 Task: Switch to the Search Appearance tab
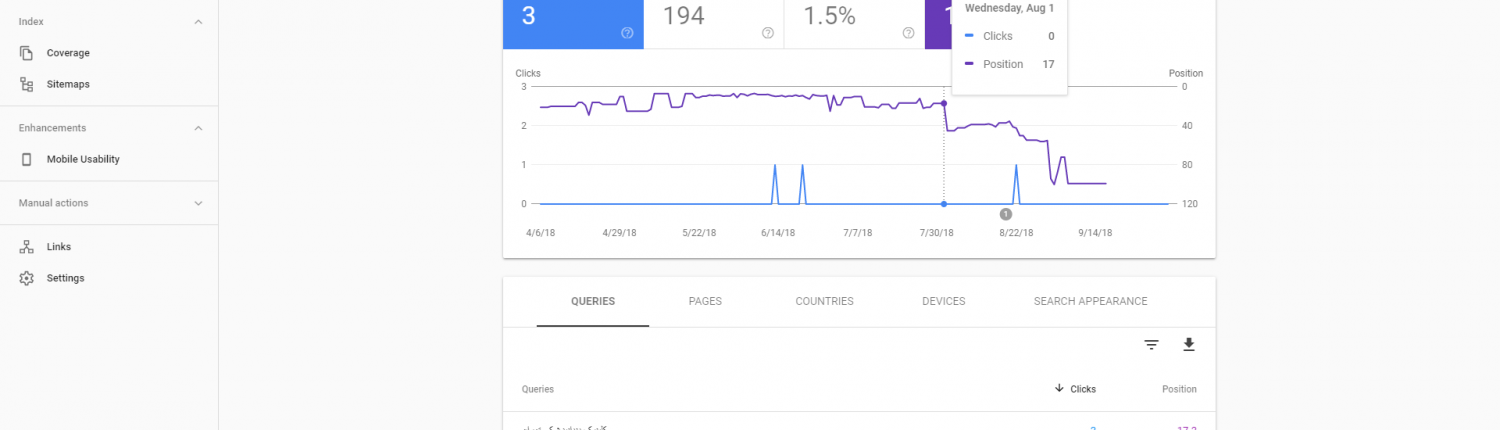(x=1090, y=301)
